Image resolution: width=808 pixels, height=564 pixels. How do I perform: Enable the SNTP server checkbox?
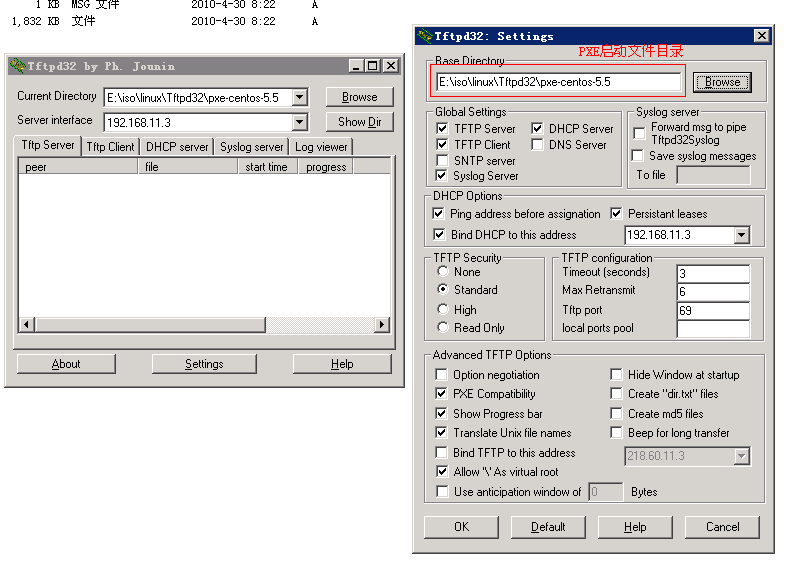[442, 160]
